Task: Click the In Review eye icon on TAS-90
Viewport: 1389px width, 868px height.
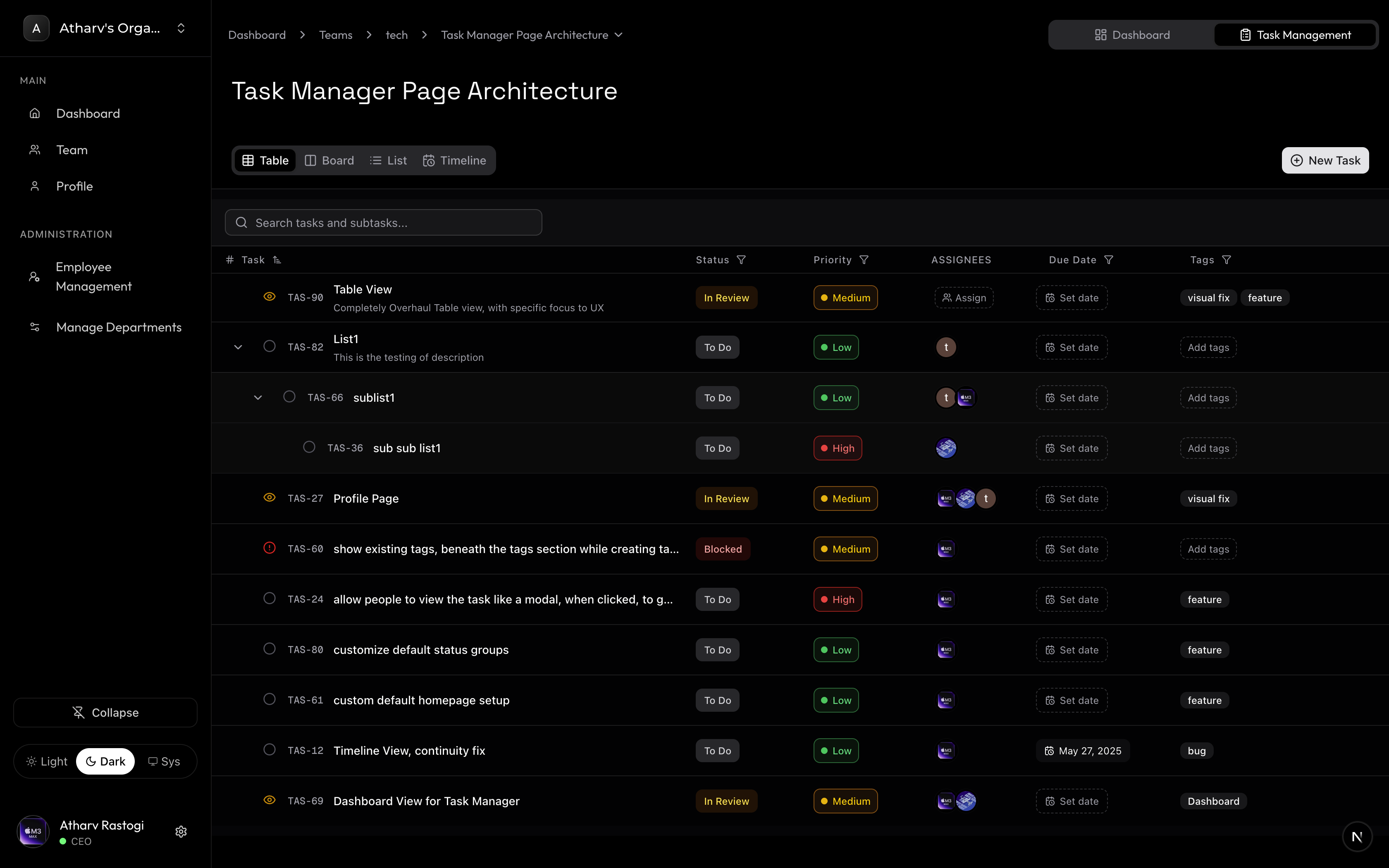Action: [x=269, y=297]
